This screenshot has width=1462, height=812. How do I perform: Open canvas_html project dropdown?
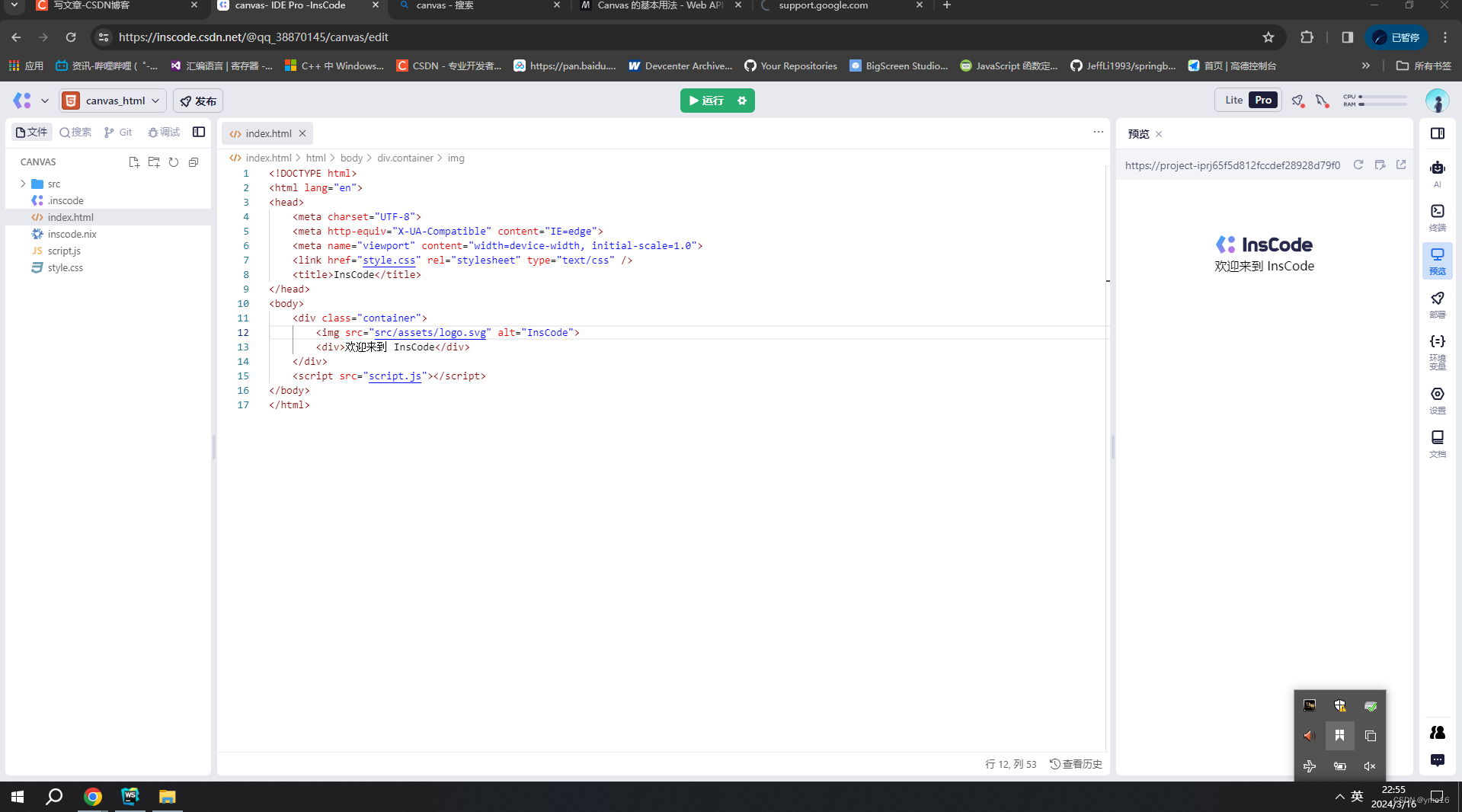(113, 101)
